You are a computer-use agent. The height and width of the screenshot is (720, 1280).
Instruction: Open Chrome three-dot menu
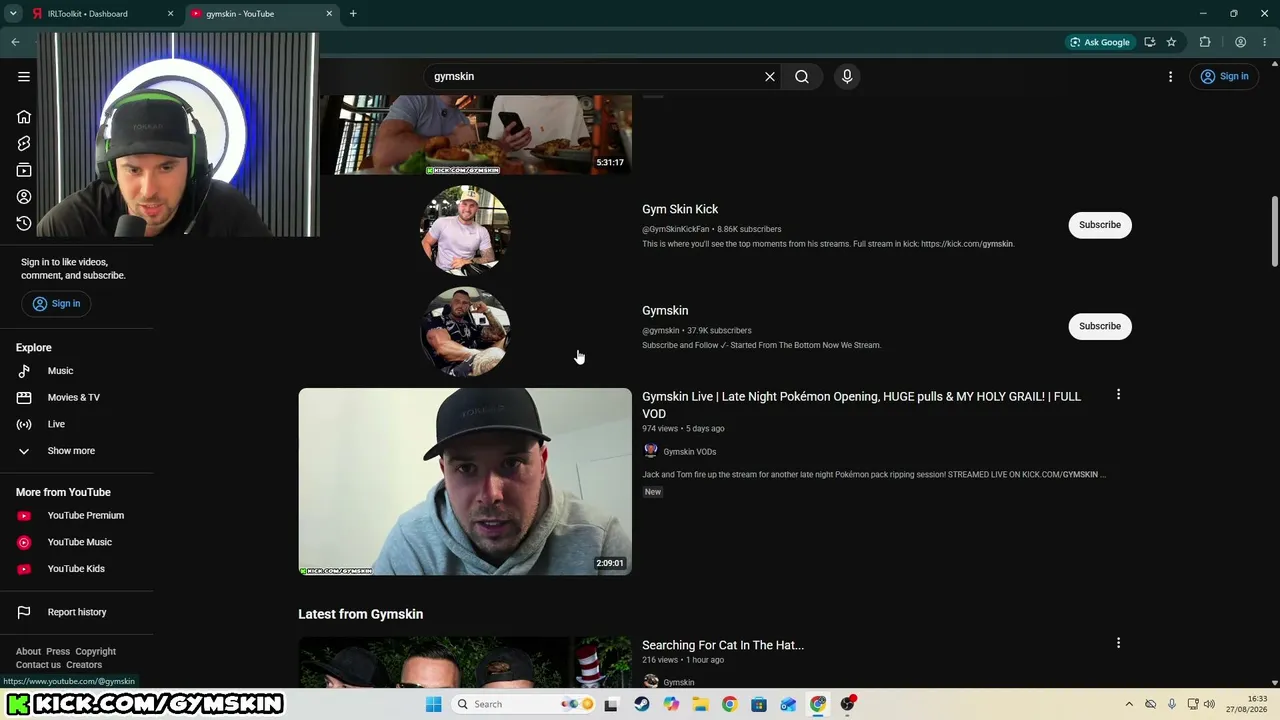click(1265, 42)
